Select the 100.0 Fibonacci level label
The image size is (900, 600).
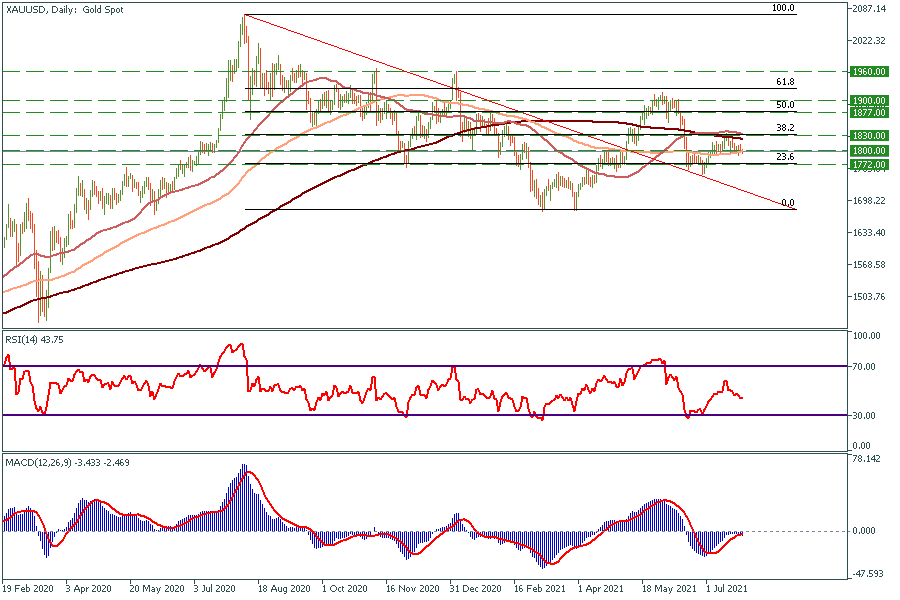(x=783, y=8)
